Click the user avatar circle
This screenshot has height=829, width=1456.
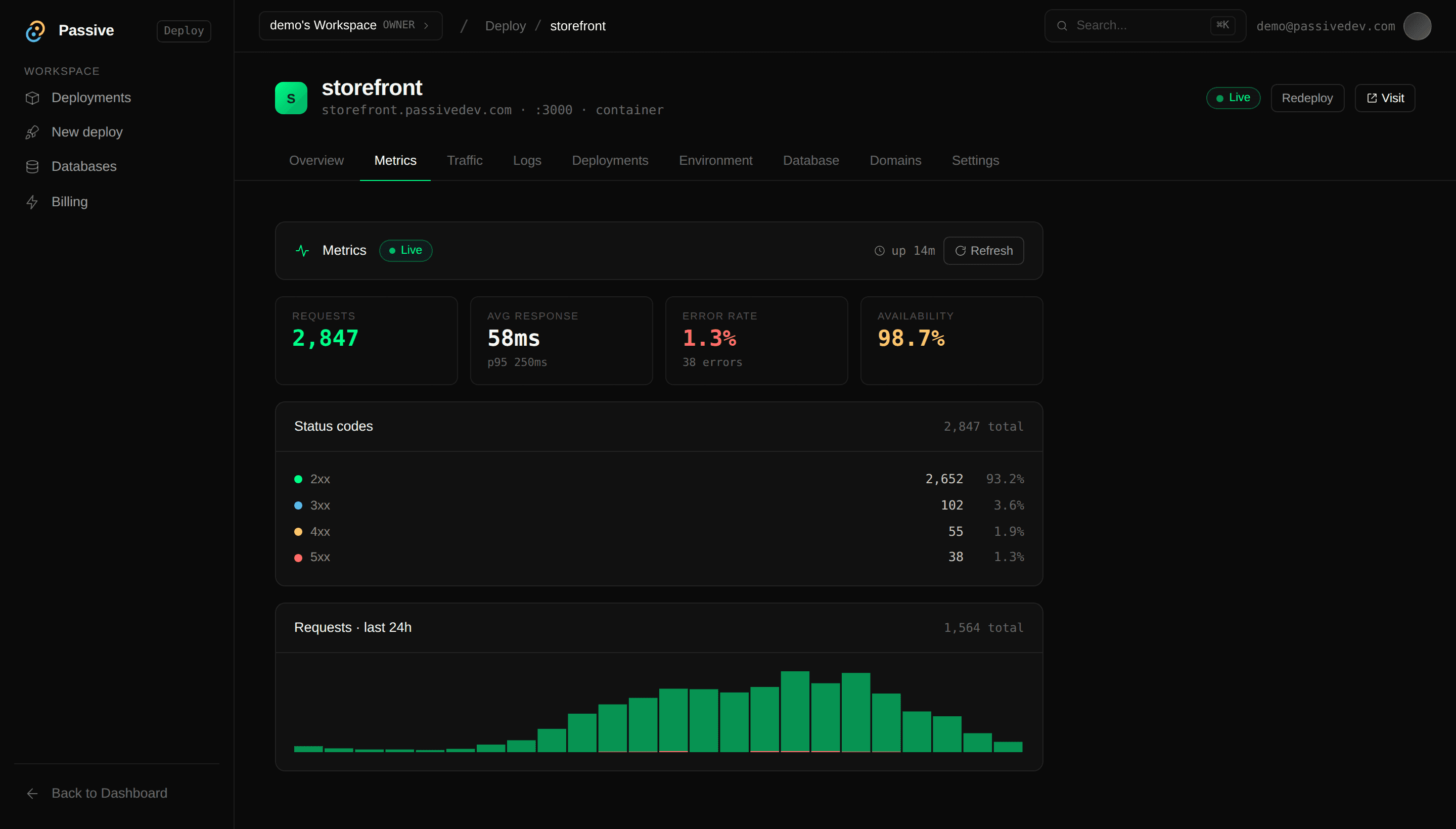(x=1417, y=26)
